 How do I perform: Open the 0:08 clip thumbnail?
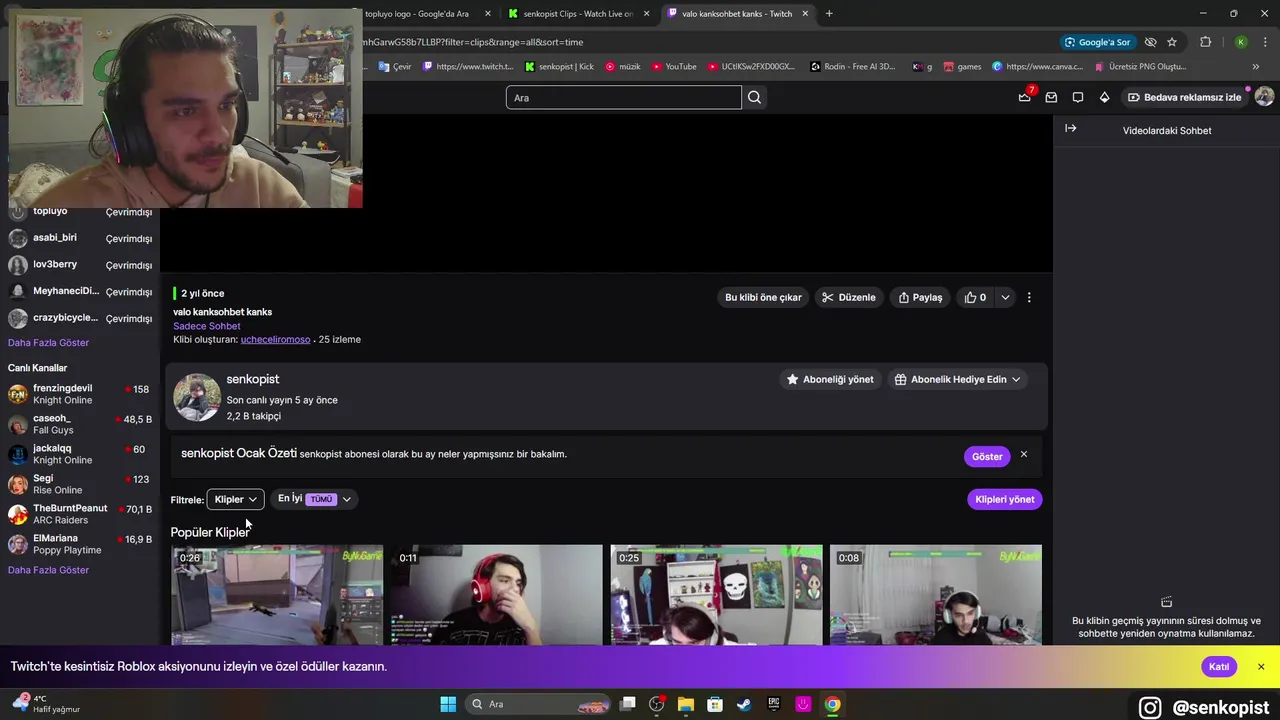click(936, 595)
